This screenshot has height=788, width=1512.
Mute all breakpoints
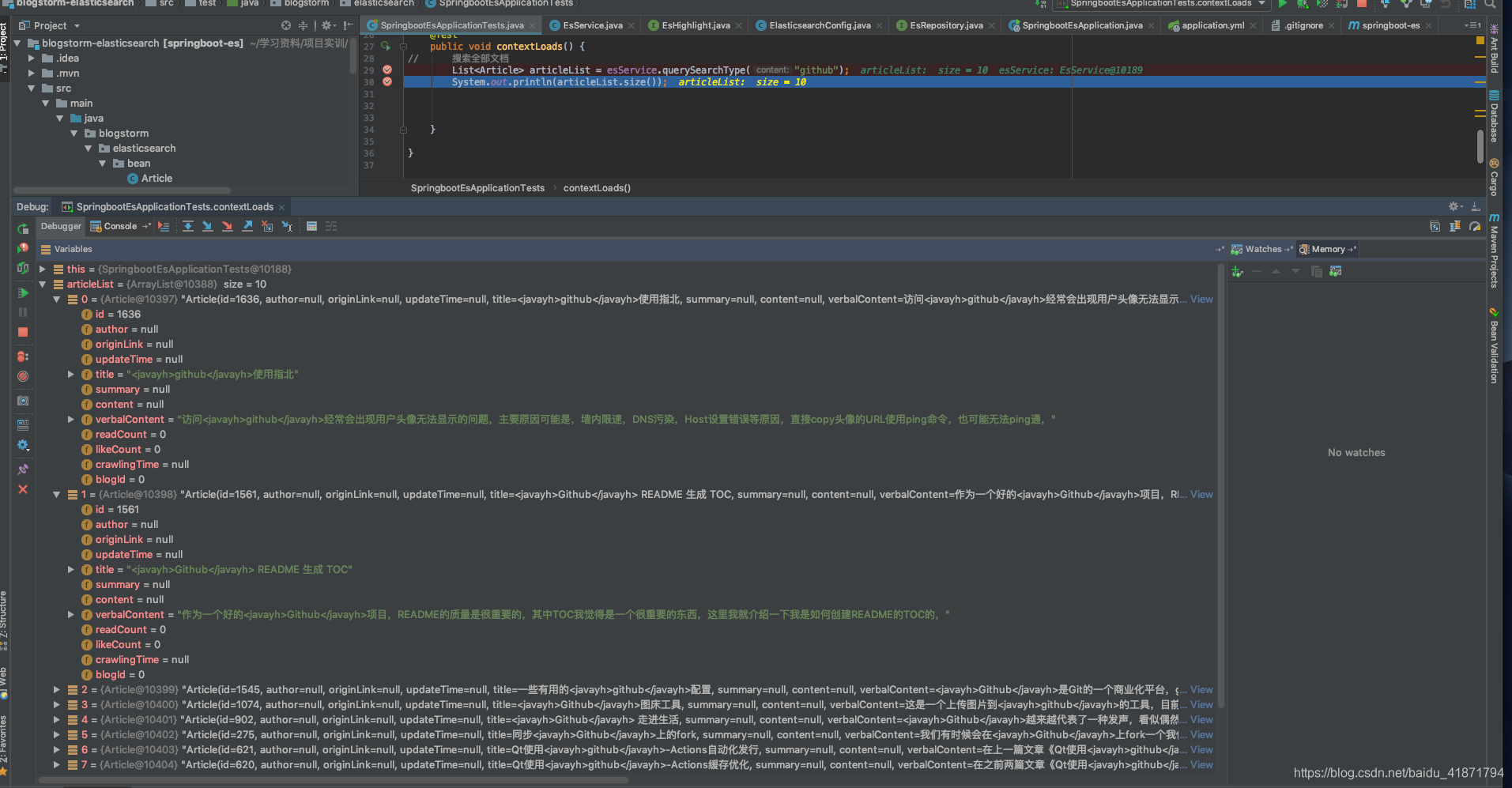tap(23, 376)
